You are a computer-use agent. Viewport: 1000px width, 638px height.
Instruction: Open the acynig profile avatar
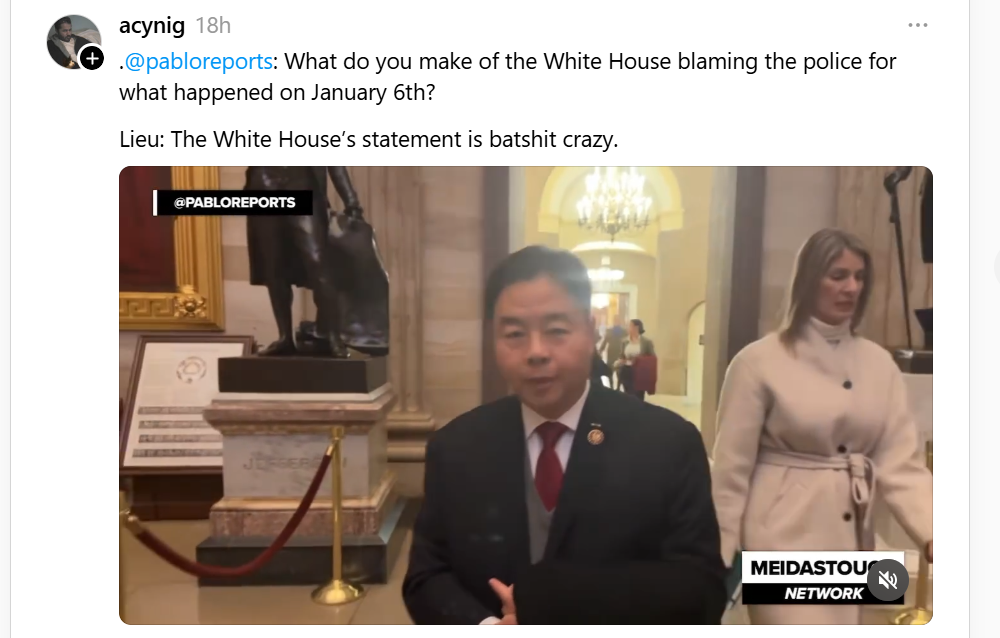click(73, 40)
